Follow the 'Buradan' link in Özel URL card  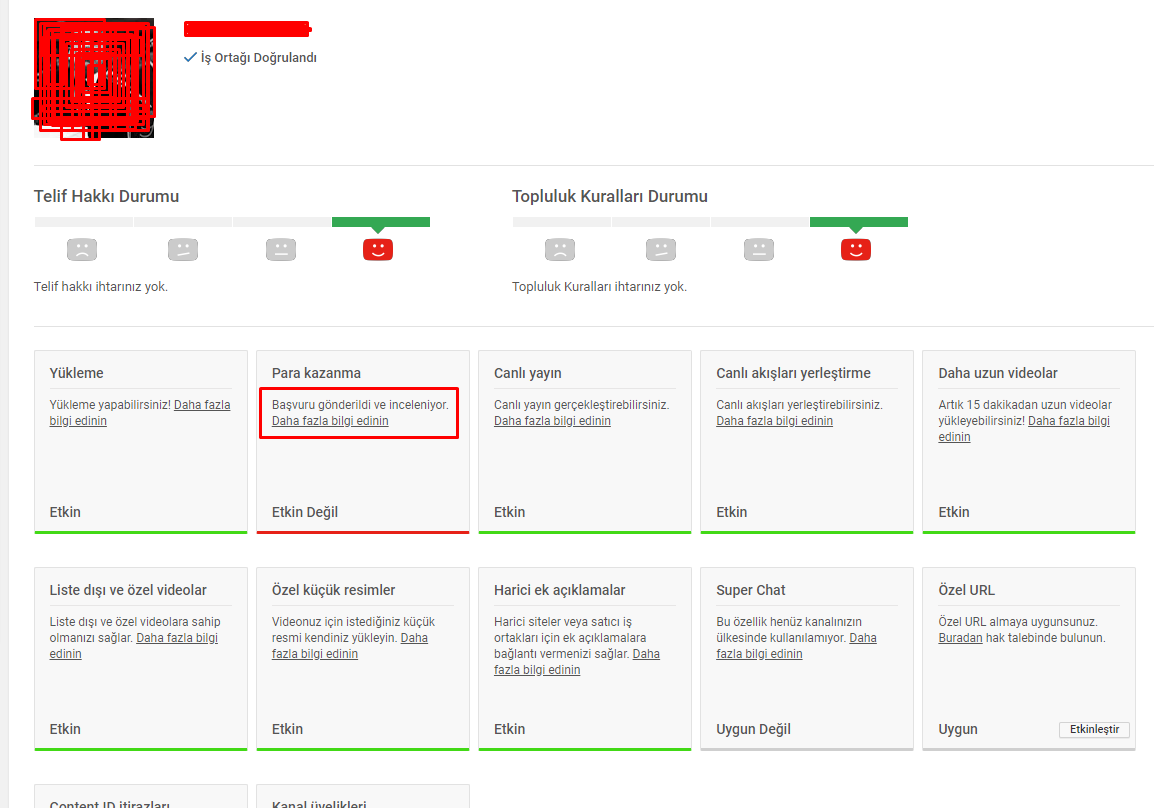click(960, 638)
